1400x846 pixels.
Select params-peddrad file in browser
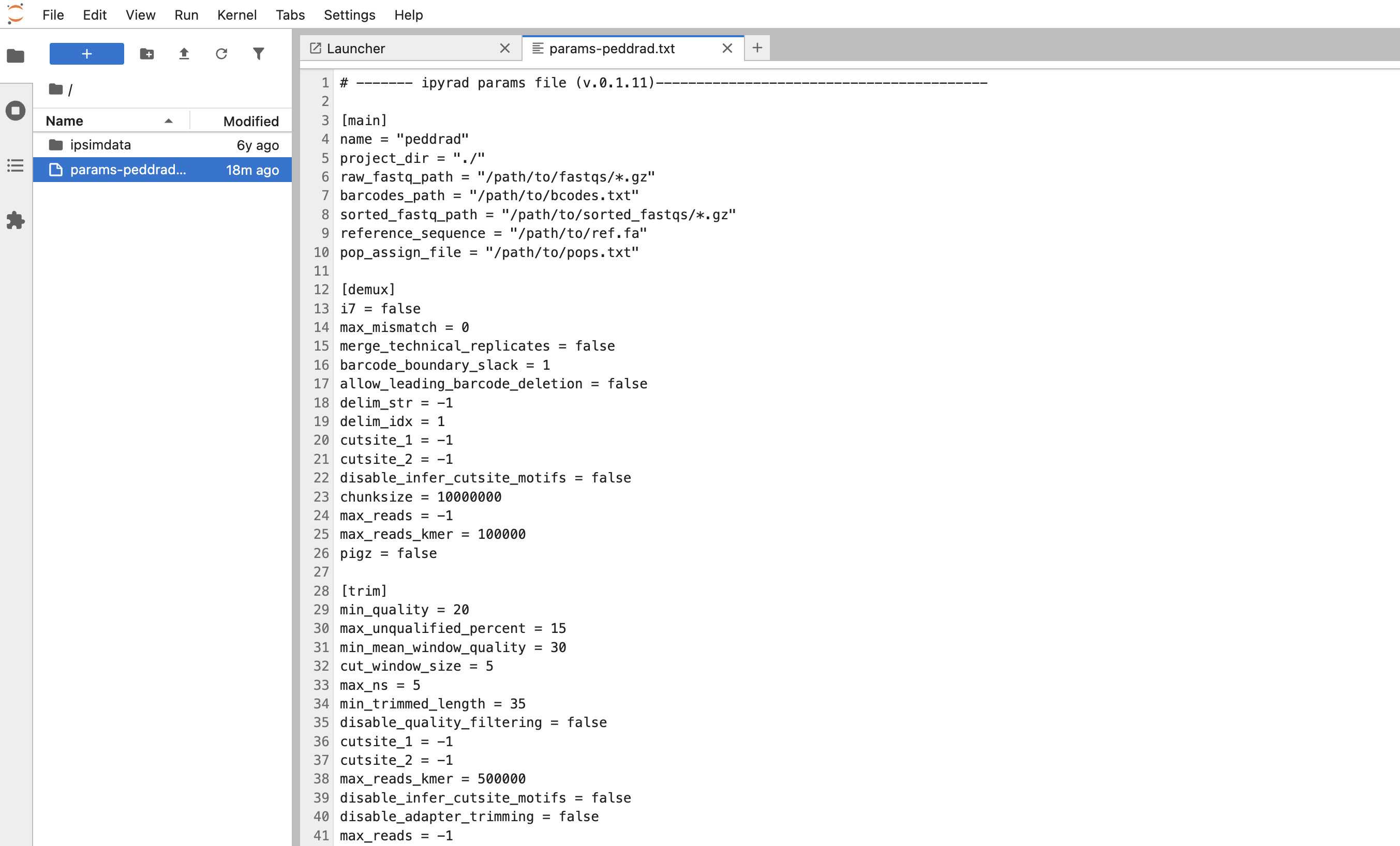tap(162, 170)
